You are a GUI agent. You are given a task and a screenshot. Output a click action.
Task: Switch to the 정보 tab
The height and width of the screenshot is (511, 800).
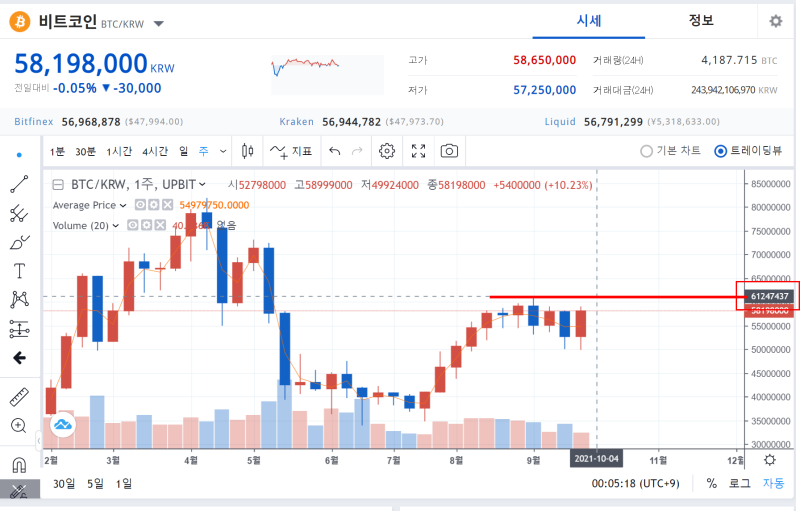click(701, 21)
